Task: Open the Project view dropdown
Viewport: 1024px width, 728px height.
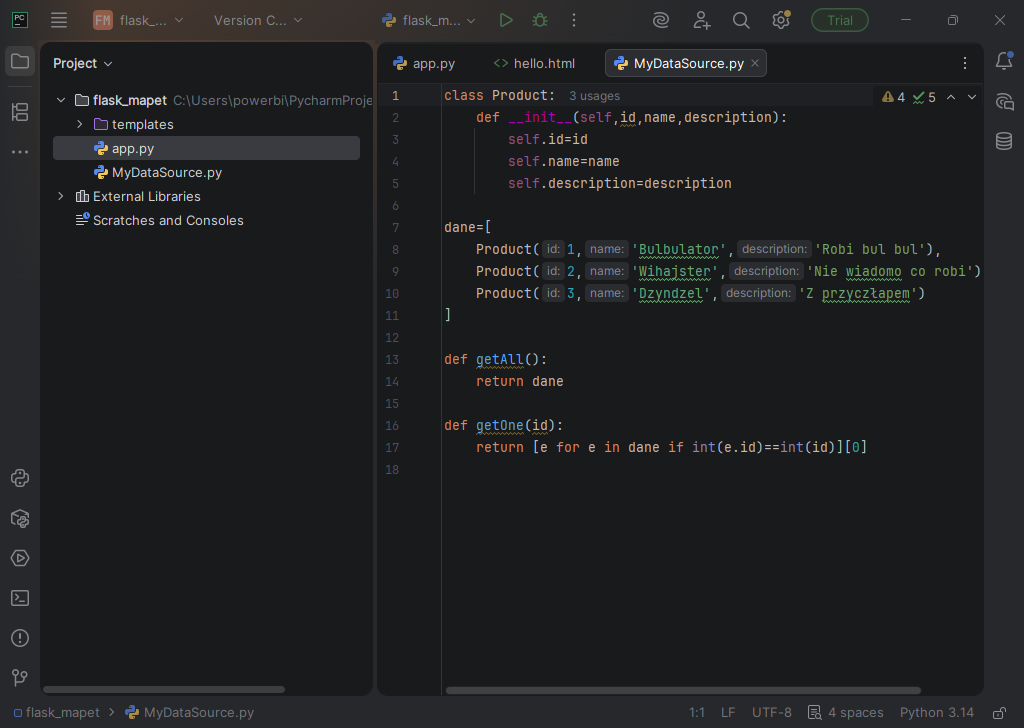Action: [83, 63]
